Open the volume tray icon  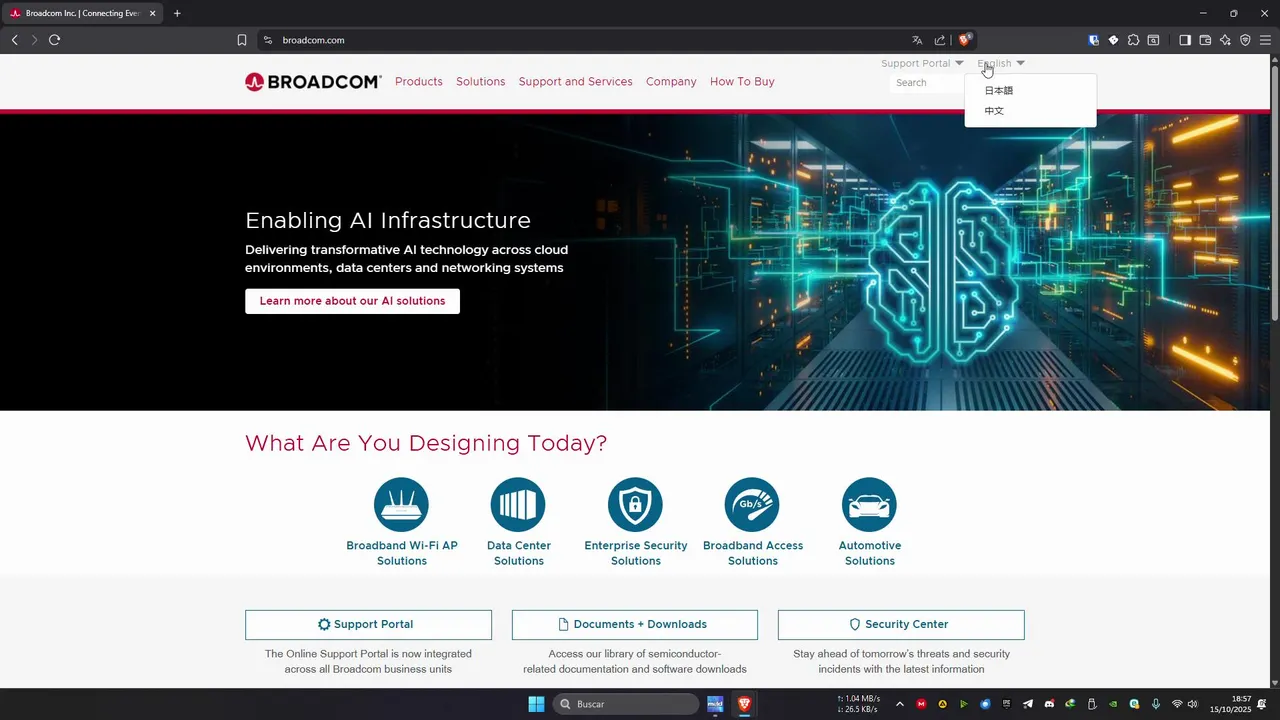coord(1192,704)
